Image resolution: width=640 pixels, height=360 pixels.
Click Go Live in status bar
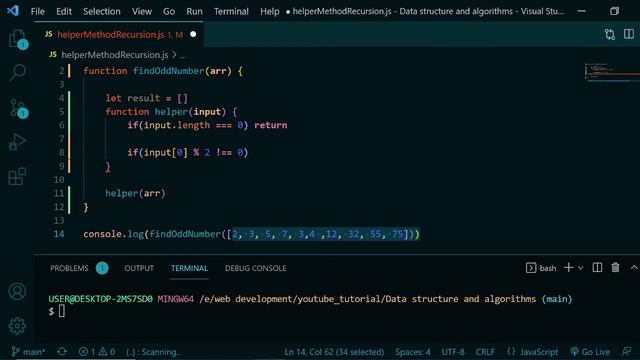pos(590,351)
